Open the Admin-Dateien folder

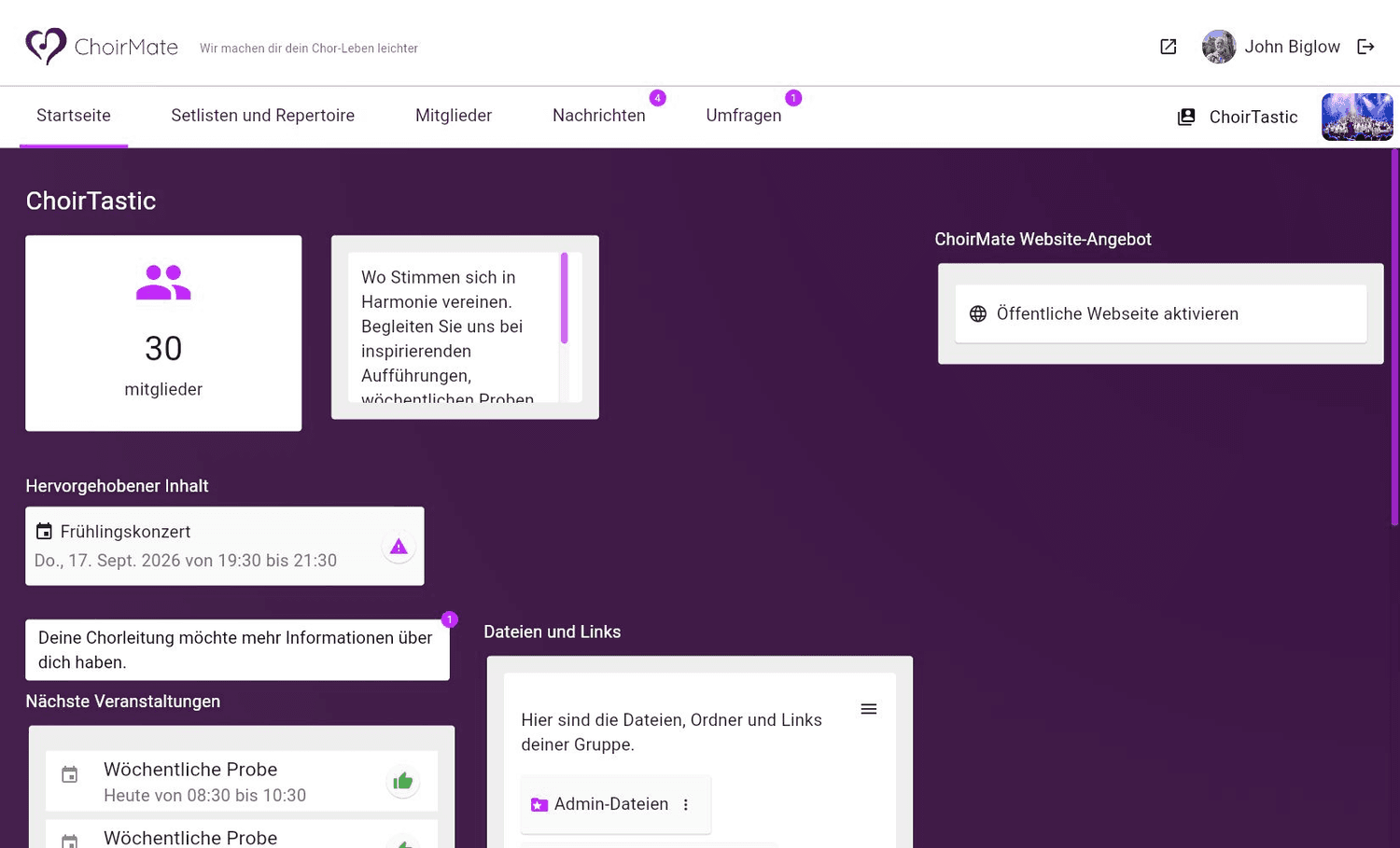pos(616,804)
